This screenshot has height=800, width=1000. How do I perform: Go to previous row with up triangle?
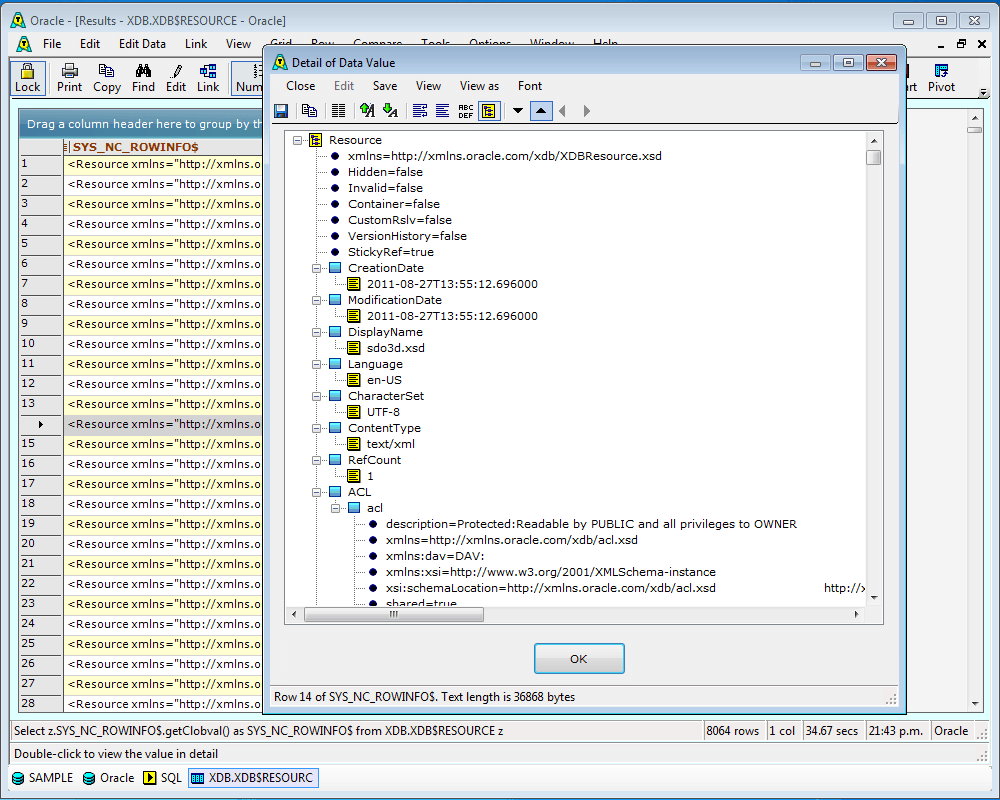pos(541,111)
